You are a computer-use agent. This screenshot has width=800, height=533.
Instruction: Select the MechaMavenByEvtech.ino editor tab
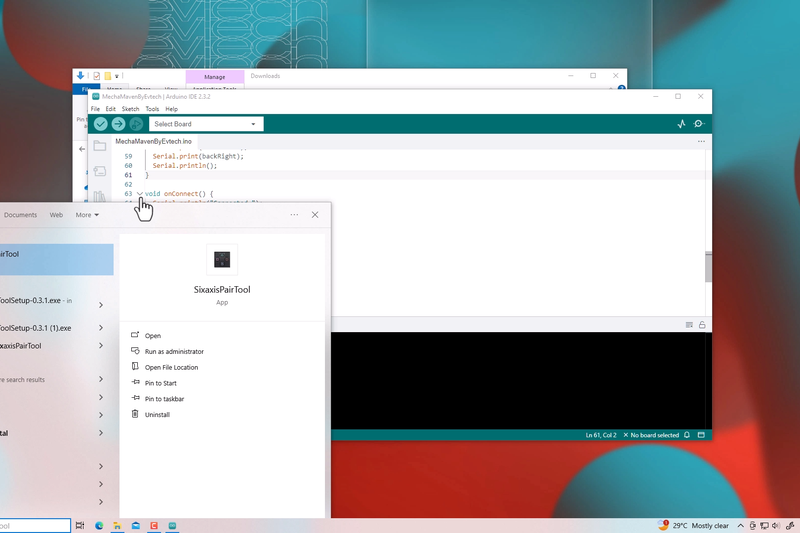pos(154,141)
